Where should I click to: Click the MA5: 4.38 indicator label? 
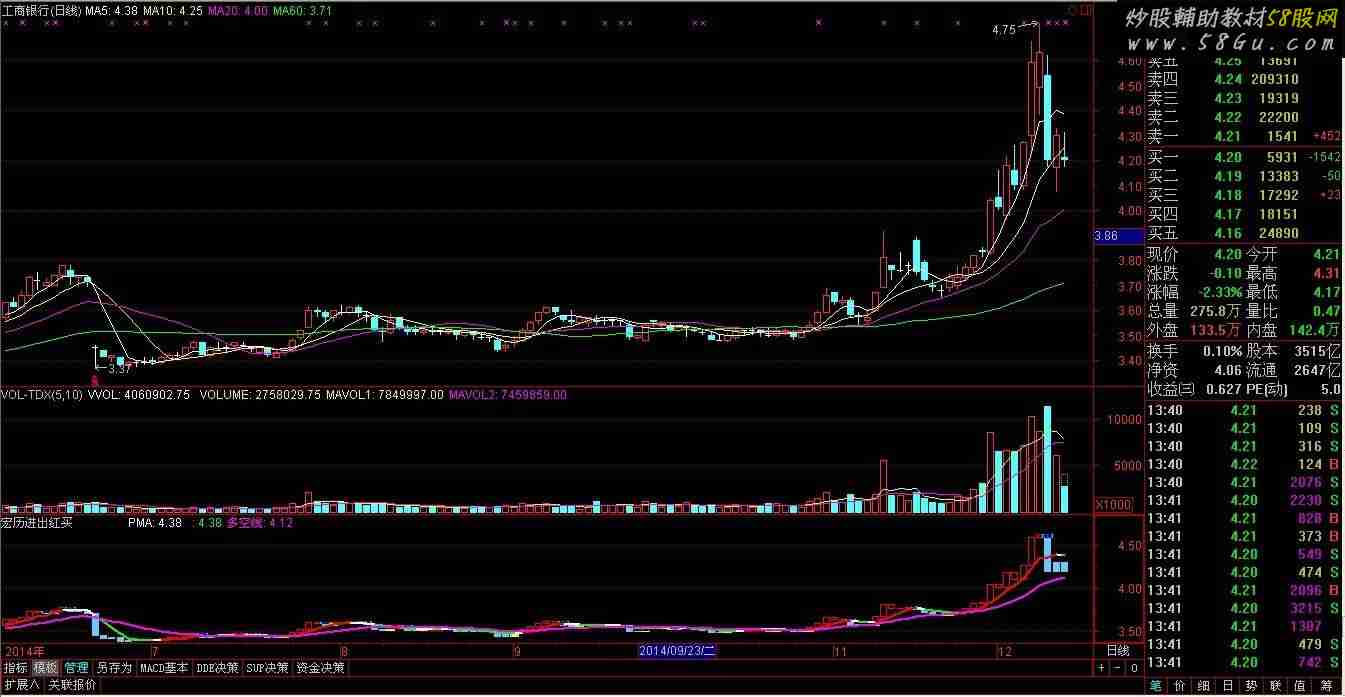(x=112, y=9)
